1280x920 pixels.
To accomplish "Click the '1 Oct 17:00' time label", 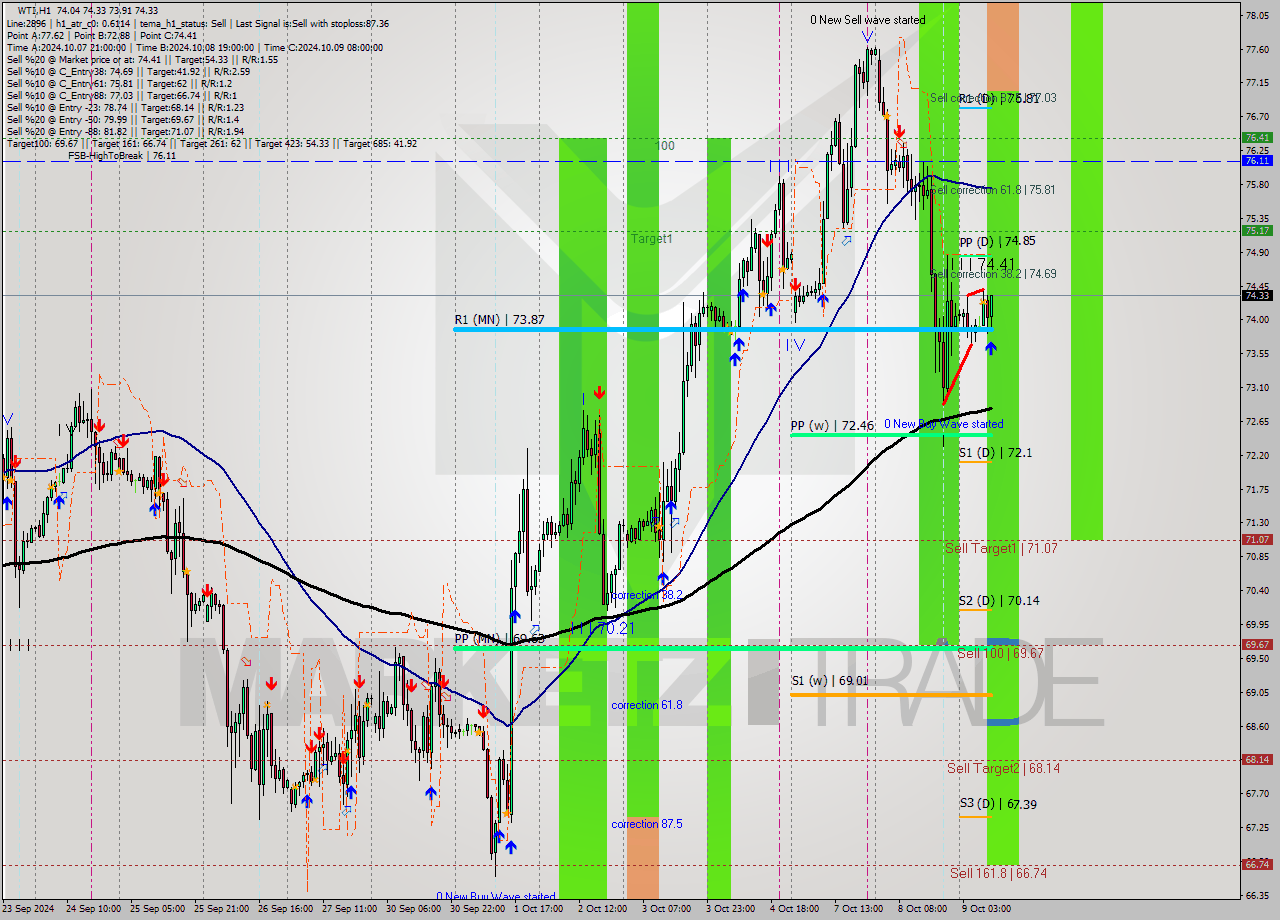I will (x=538, y=909).
